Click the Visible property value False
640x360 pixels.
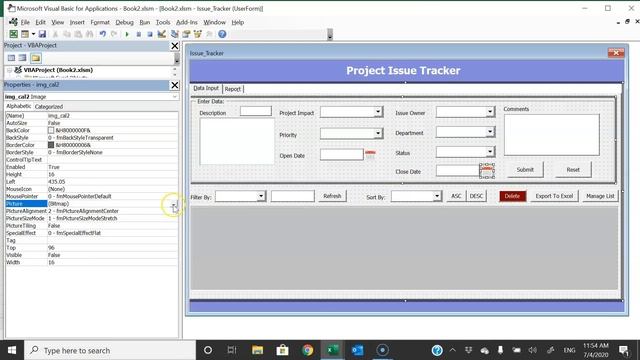click(x=54, y=255)
